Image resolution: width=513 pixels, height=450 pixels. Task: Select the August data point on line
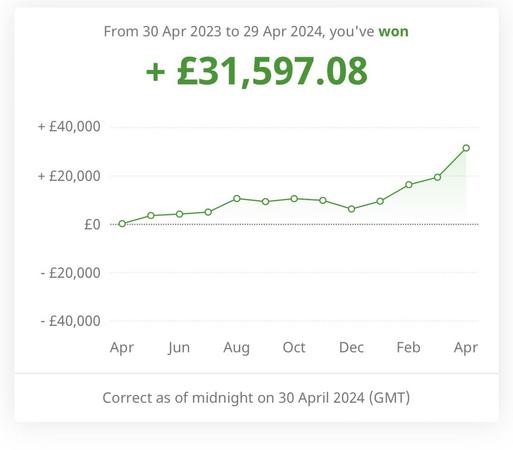[237, 198]
